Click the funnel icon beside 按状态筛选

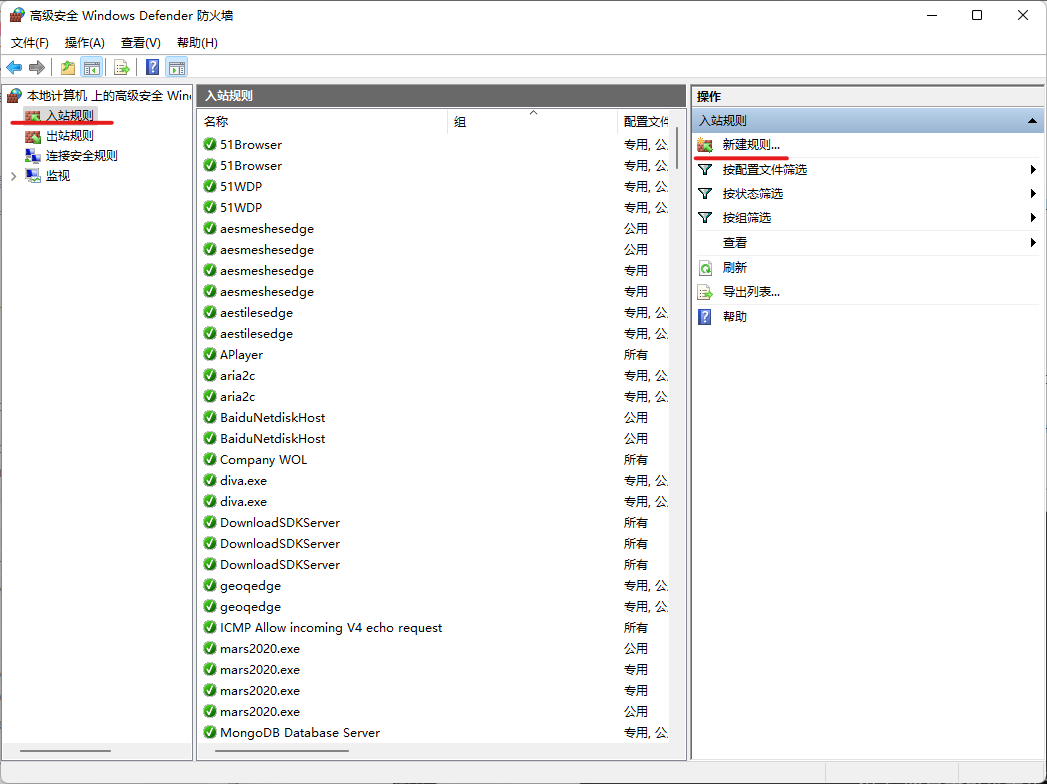tap(704, 194)
